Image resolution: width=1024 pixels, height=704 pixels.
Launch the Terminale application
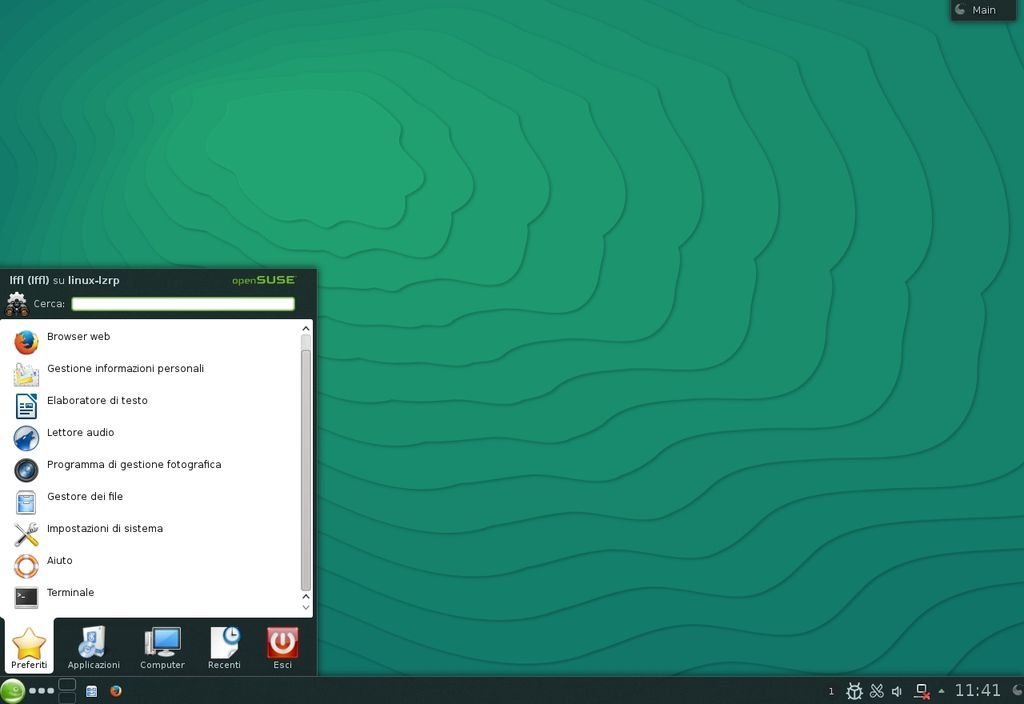(70, 593)
